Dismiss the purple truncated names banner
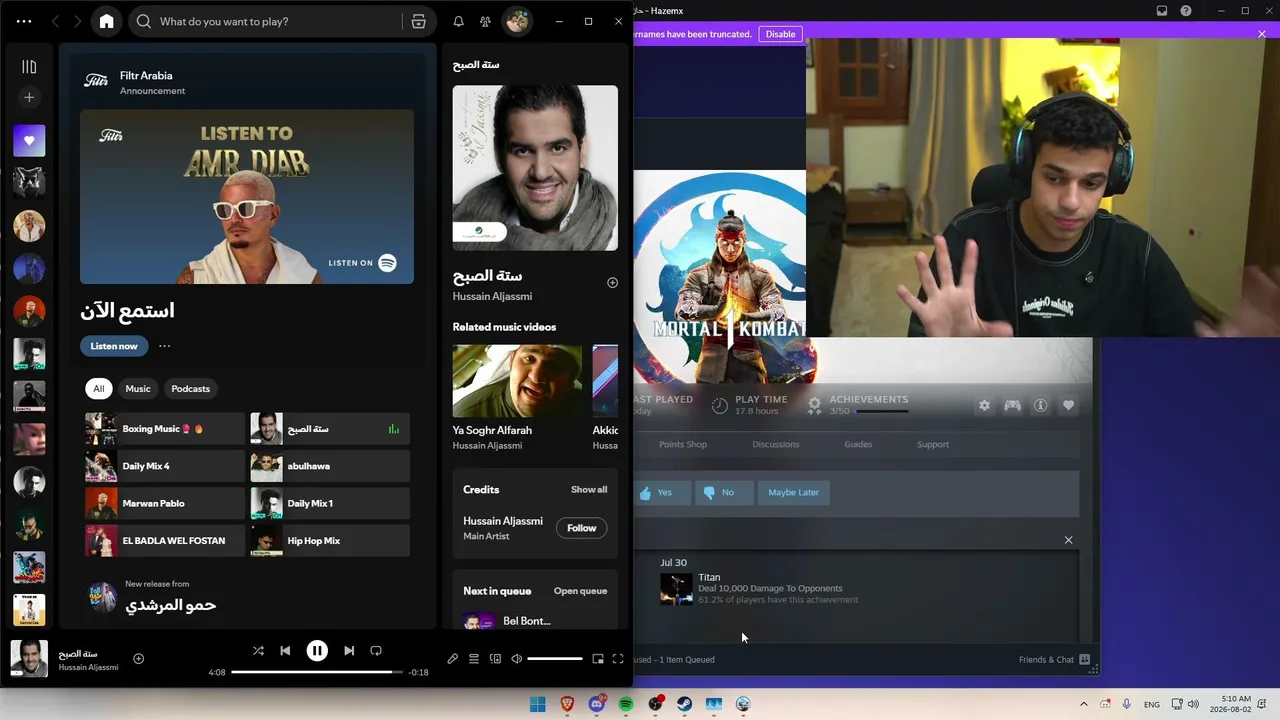The width and height of the screenshot is (1280, 720). [x=1262, y=34]
